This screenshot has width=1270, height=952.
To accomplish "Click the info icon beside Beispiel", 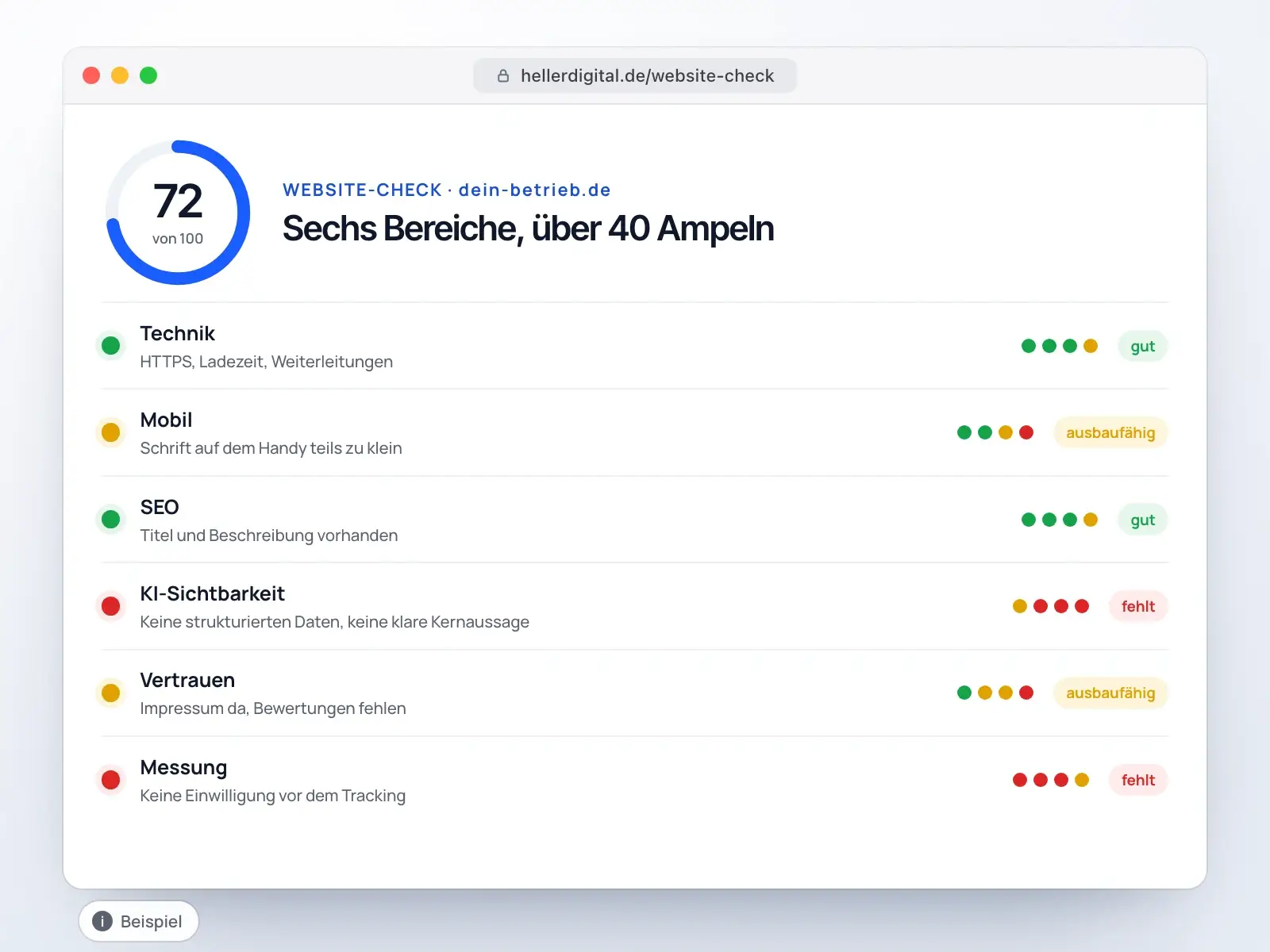I will coord(102,921).
